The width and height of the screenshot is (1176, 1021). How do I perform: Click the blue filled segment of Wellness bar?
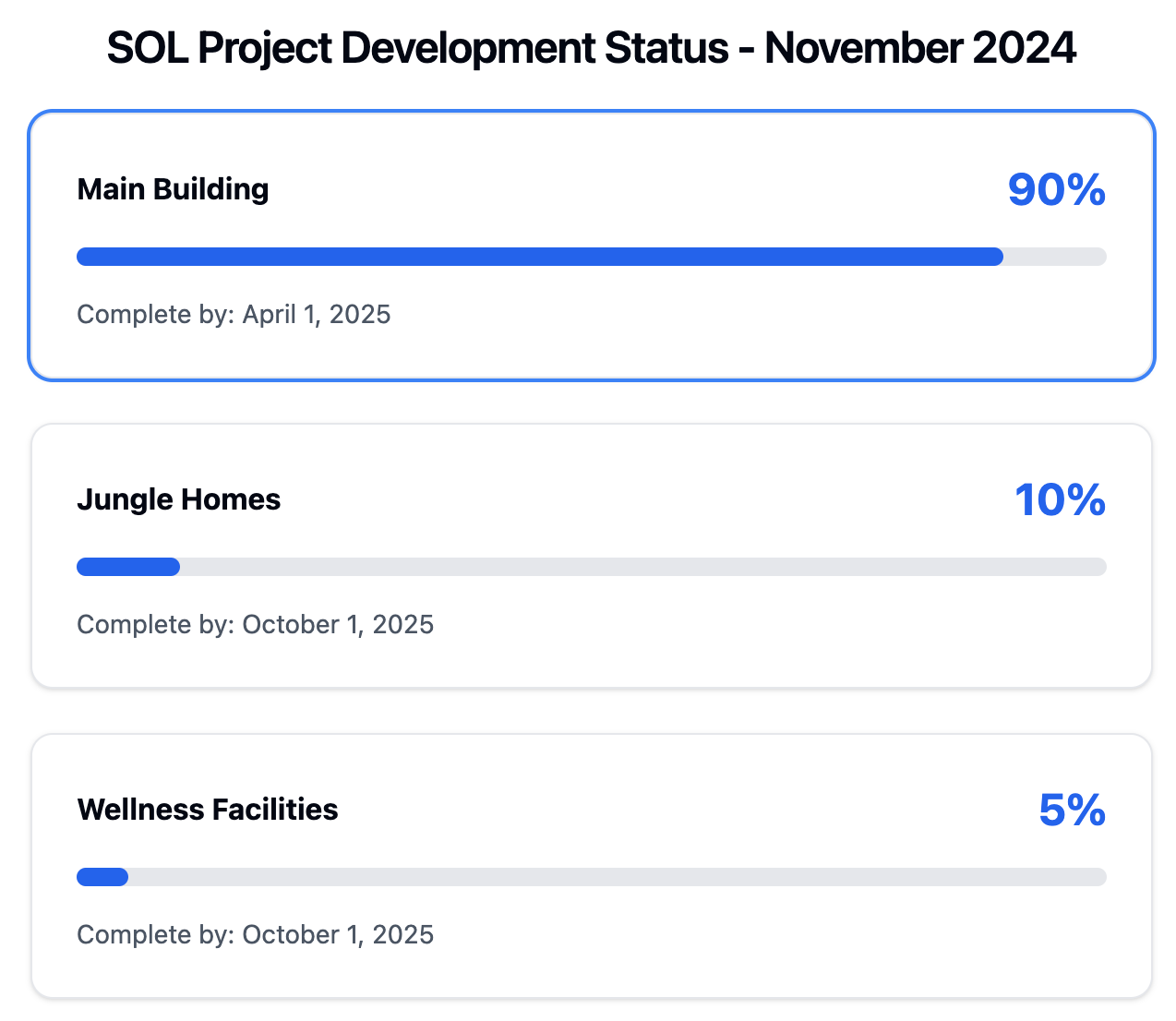point(102,877)
